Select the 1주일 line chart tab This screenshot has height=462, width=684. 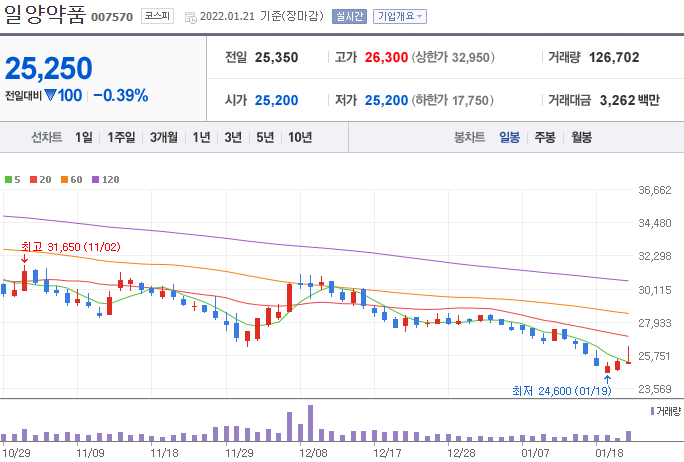(121, 137)
